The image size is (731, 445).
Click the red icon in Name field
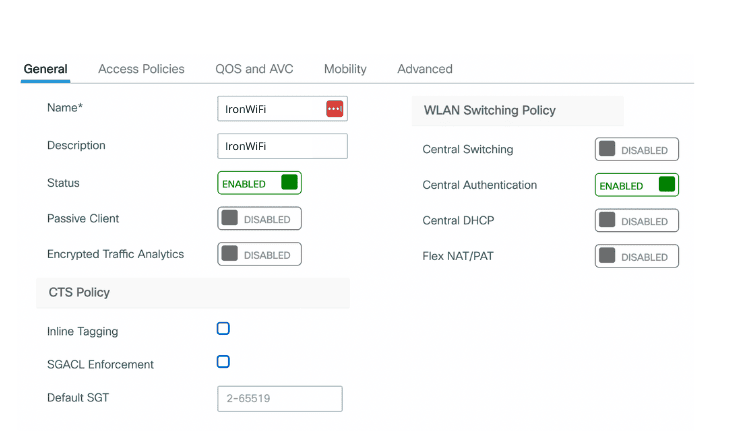tap(335, 108)
